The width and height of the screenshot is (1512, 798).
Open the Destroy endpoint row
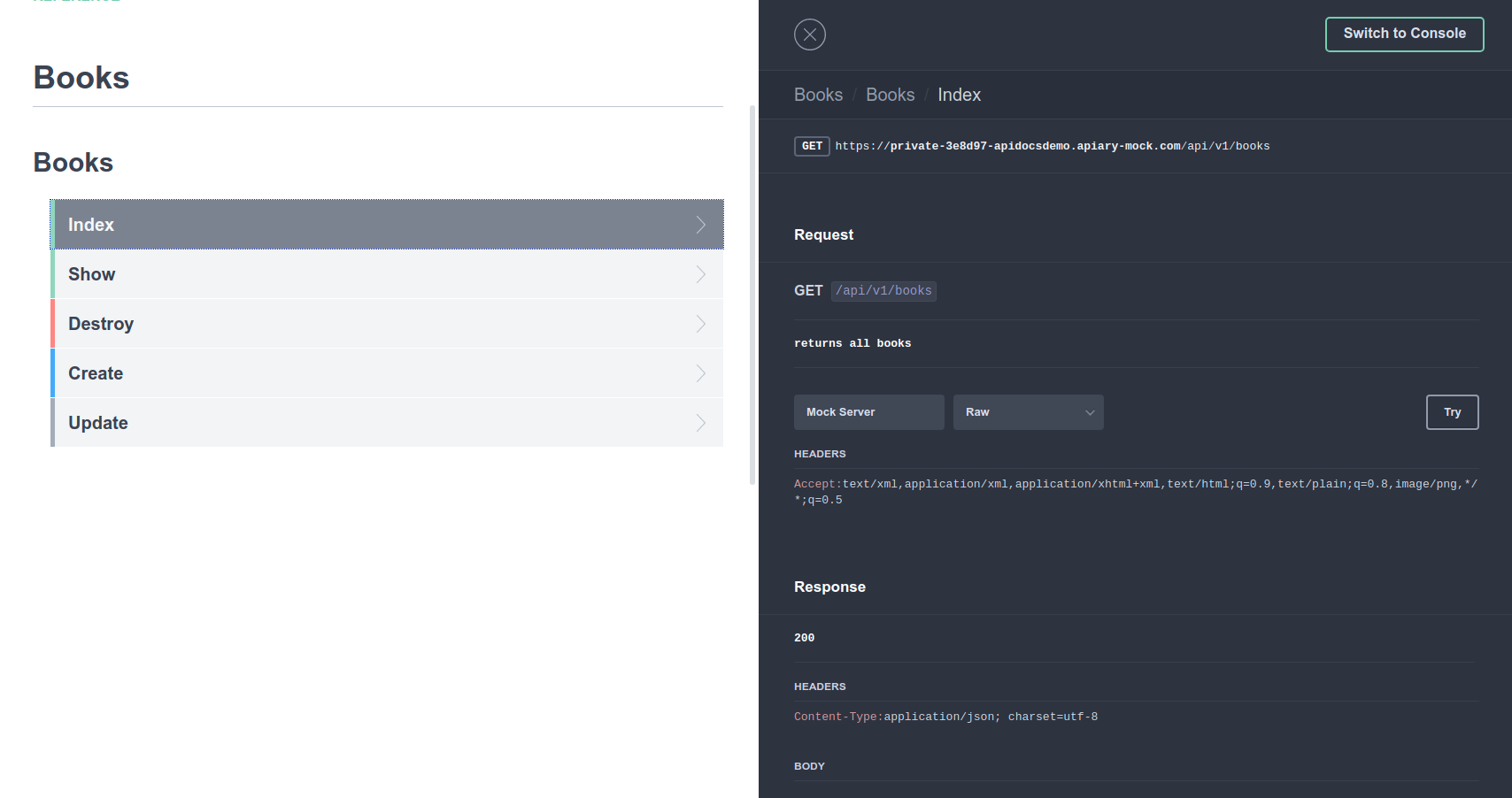click(387, 324)
